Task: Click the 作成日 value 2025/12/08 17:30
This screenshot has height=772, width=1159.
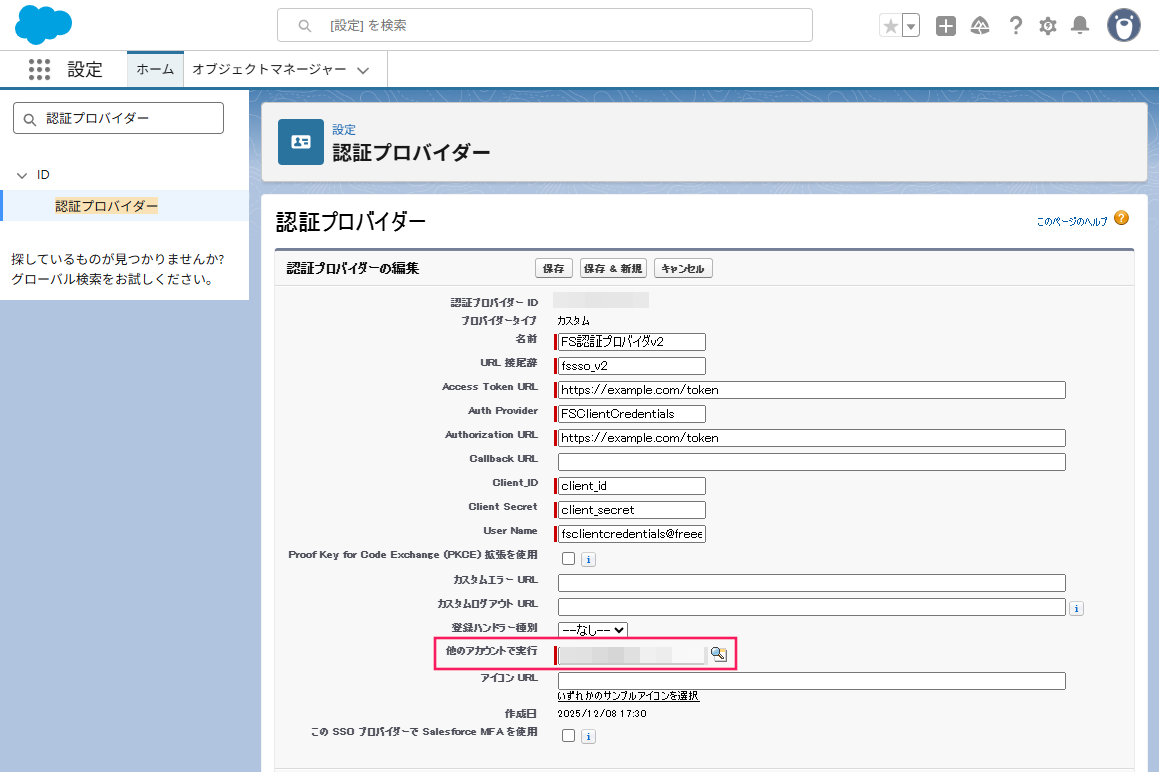Action: tap(602, 714)
